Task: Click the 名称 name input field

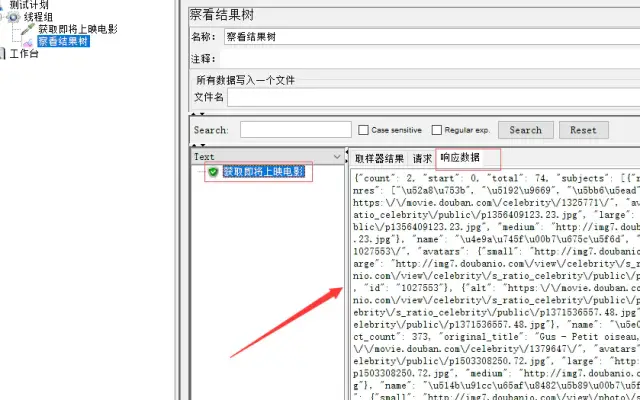Action: [432, 37]
